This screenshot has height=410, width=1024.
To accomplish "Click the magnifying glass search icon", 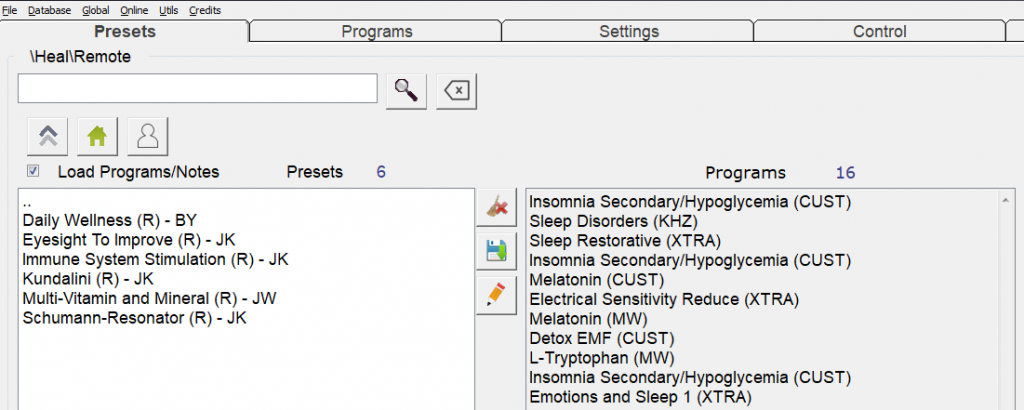I will tap(405, 90).
